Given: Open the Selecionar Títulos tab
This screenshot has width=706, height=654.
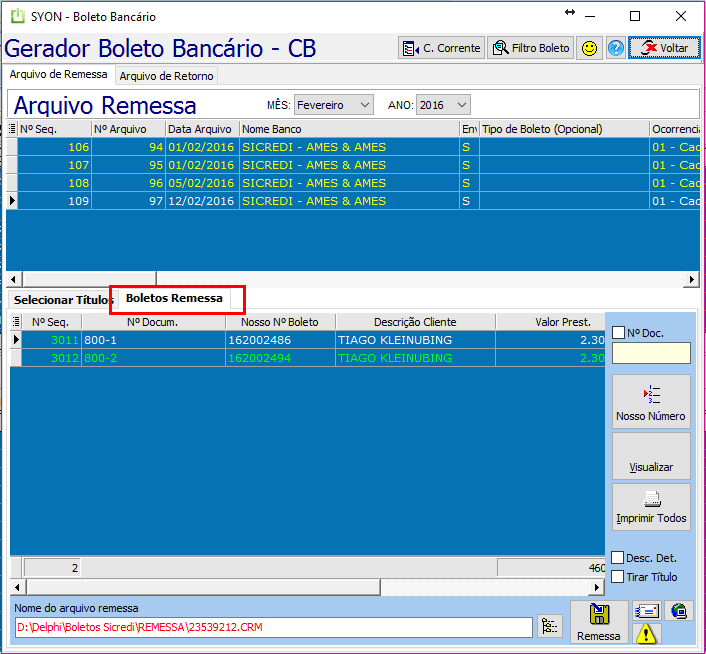Looking at the screenshot, I should (x=63, y=300).
